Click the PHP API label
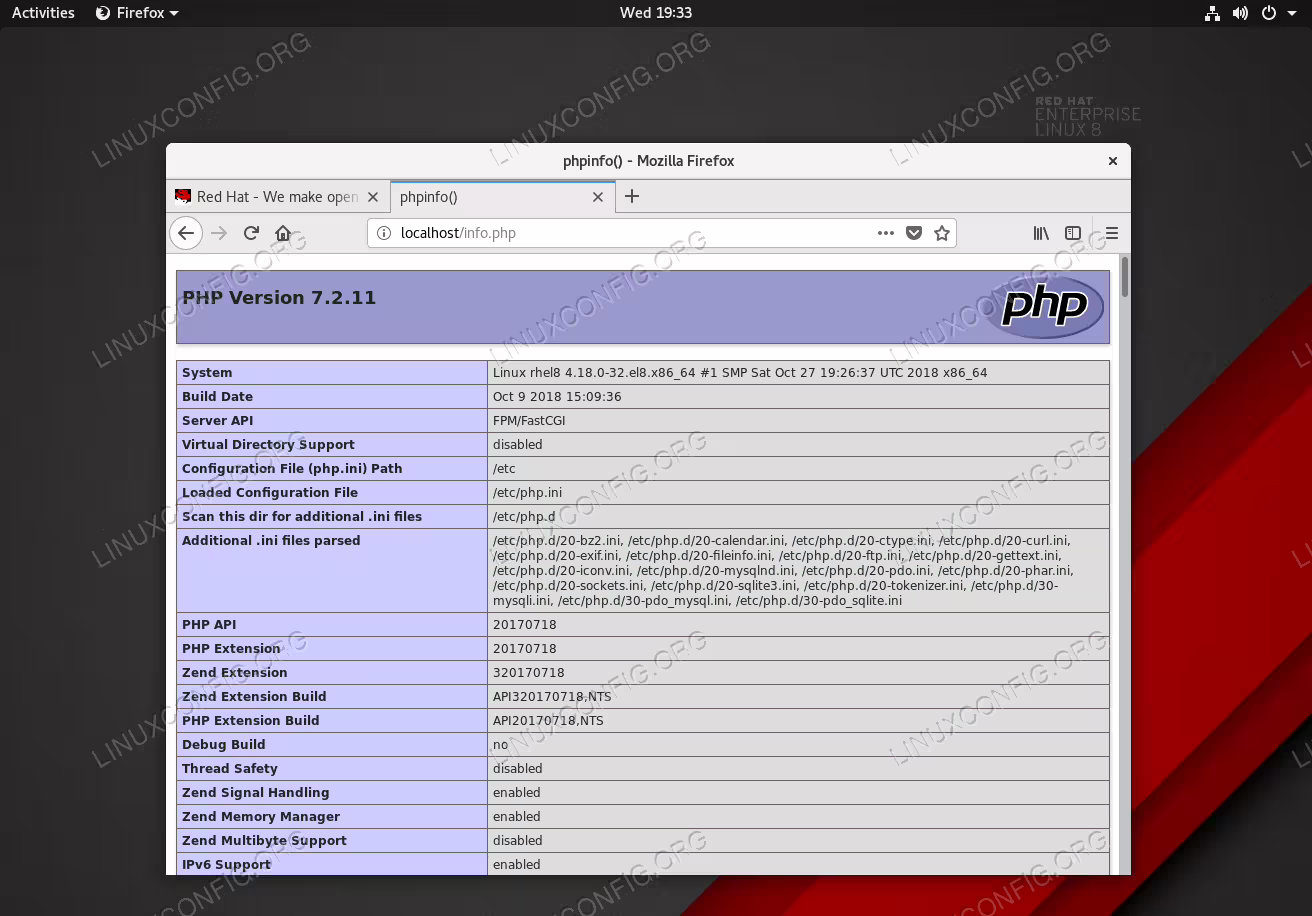Viewport: 1312px width, 916px height. (x=209, y=625)
